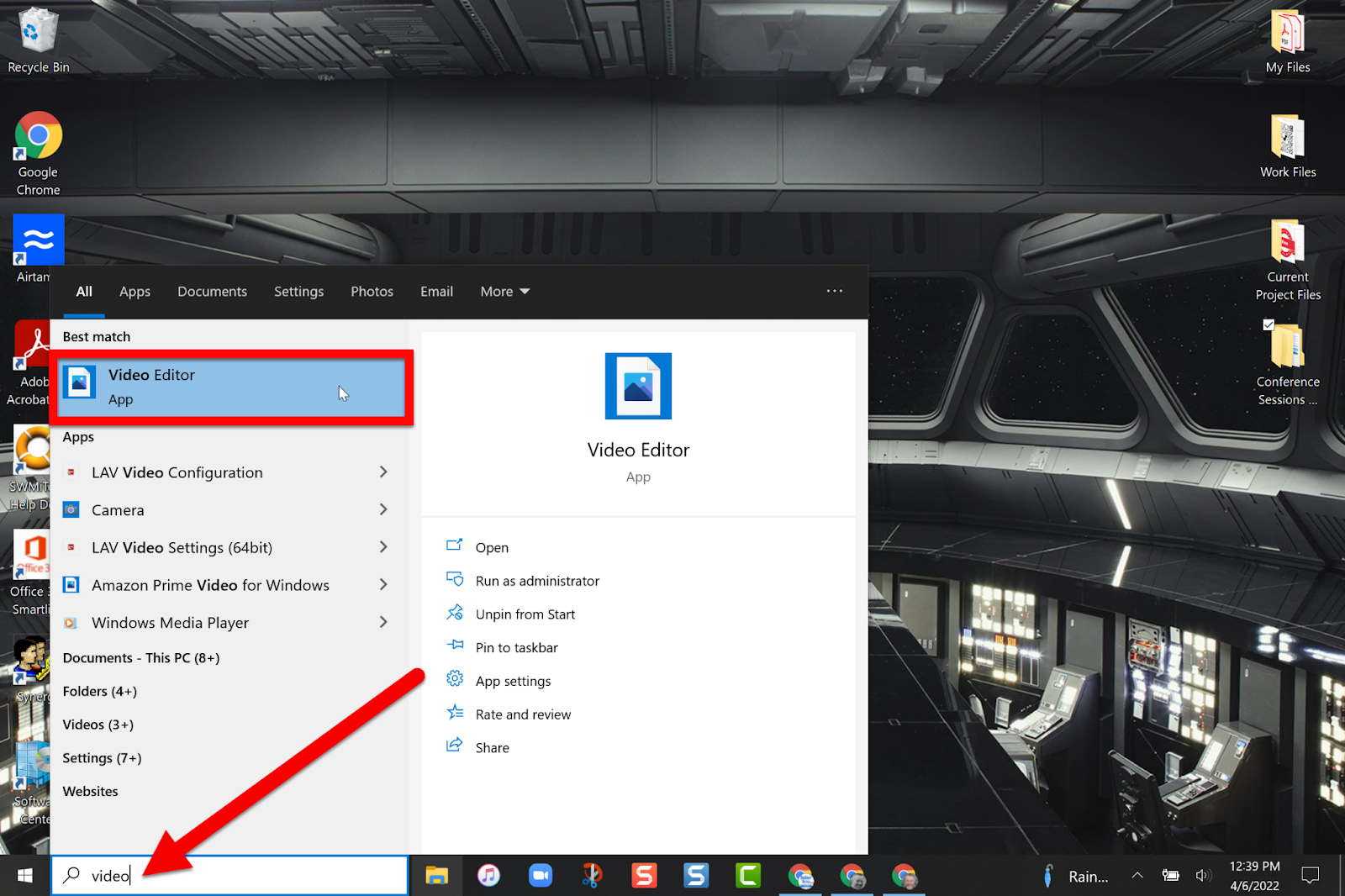Click Rate and review
Screen dimensions: 1345x896
pos(509,714)
